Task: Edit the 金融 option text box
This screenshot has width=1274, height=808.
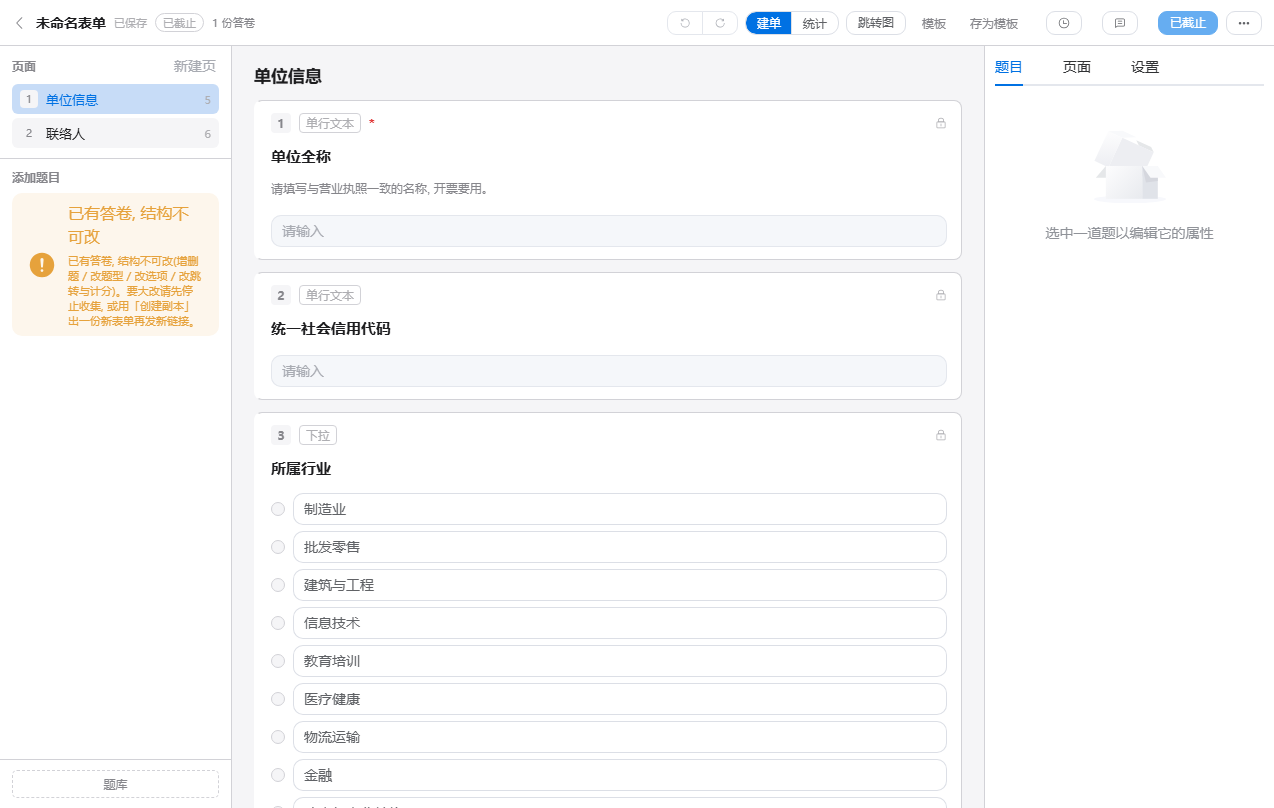Action: [620, 775]
